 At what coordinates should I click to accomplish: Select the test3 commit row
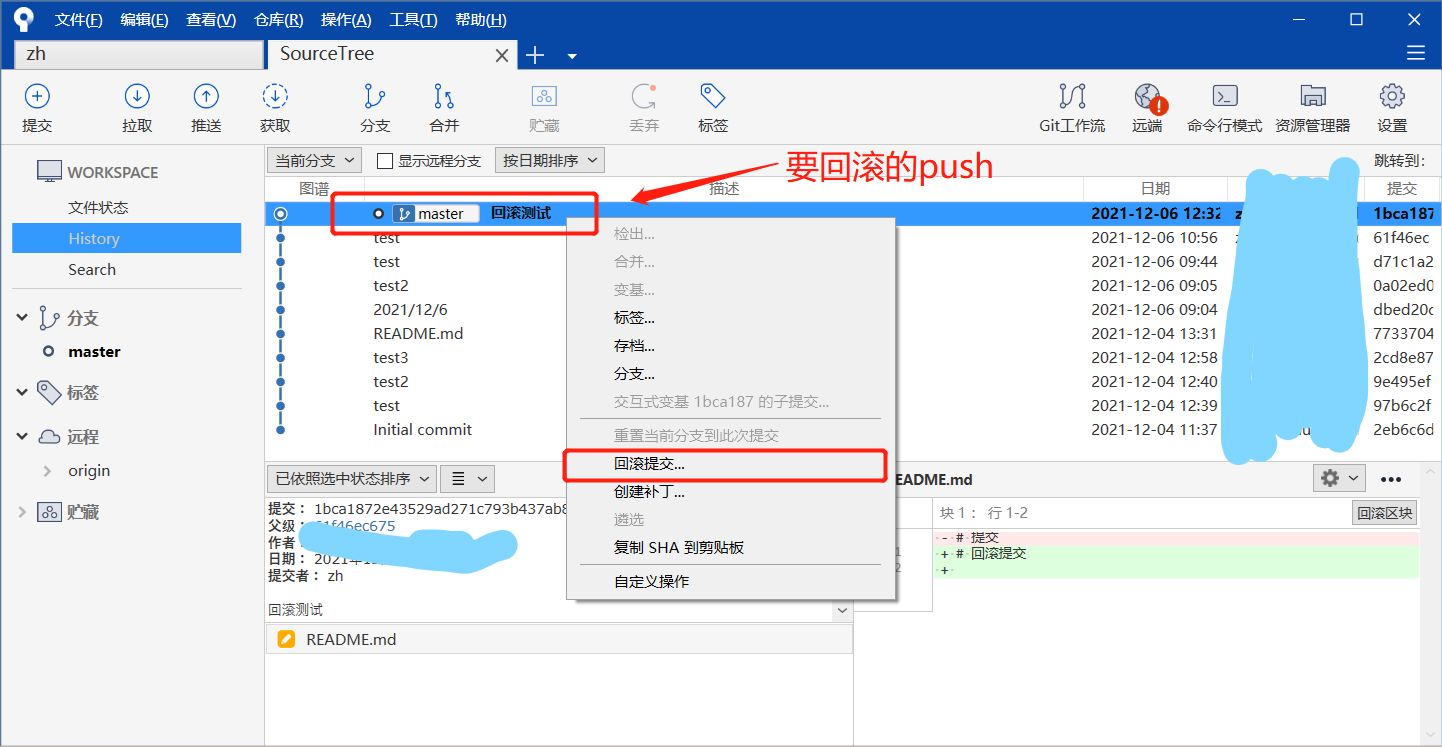pos(854,358)
